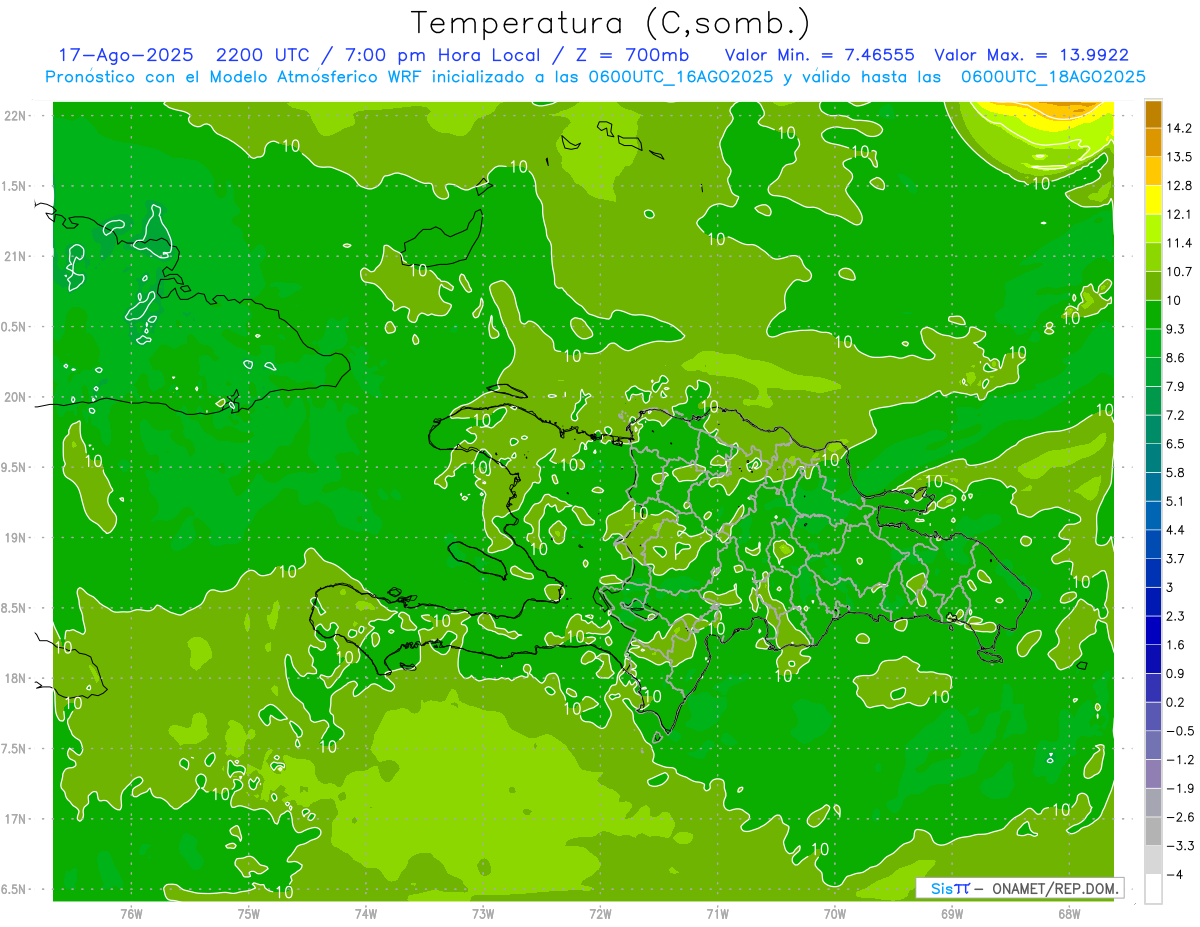Viewport: 1200px width, 927px height.
Task: Click the '-3.3' colorbar value
Action: 1180,845
